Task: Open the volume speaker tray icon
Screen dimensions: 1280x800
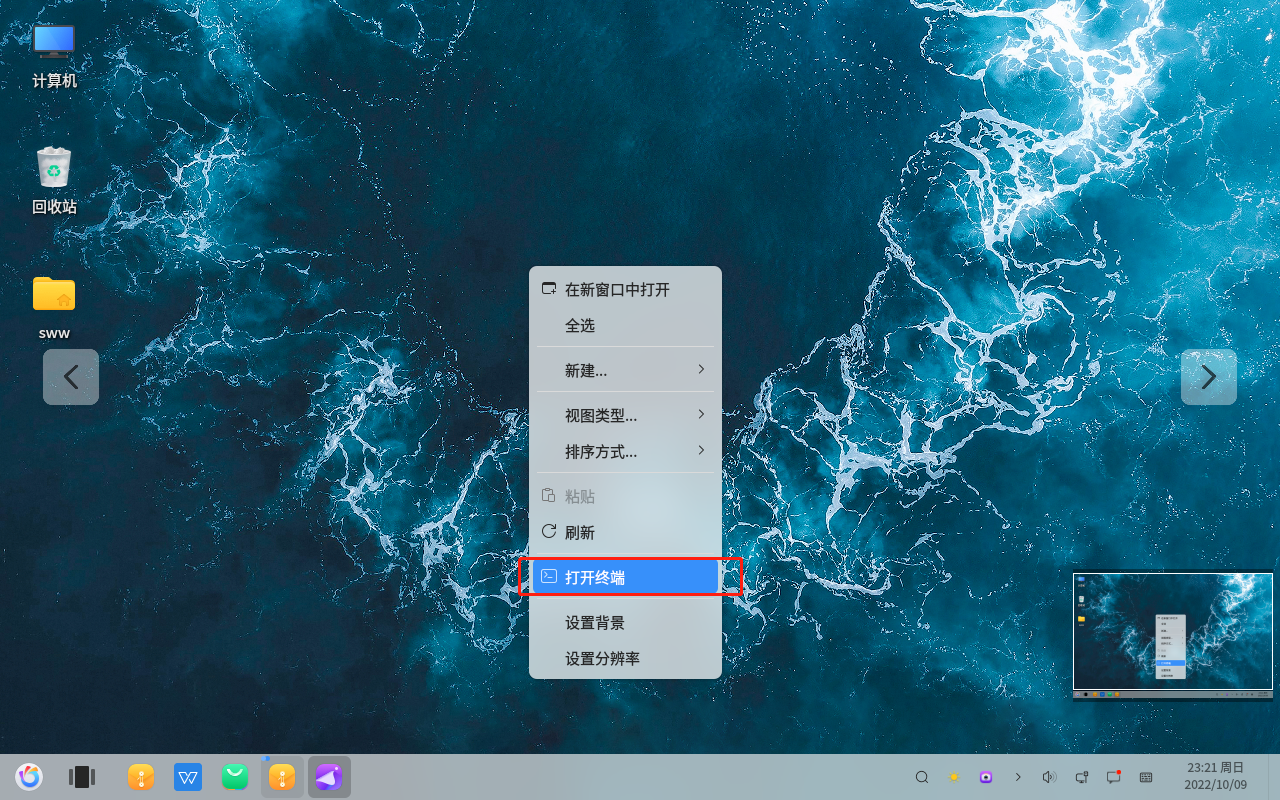Action: coord(1049,777)
